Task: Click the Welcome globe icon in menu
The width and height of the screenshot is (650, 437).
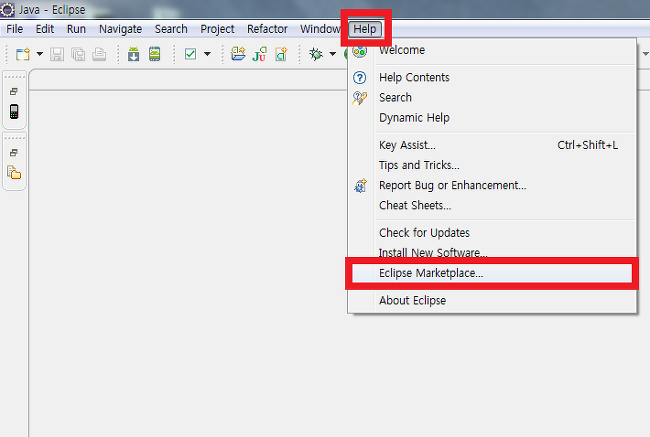Action: point(359,51)
